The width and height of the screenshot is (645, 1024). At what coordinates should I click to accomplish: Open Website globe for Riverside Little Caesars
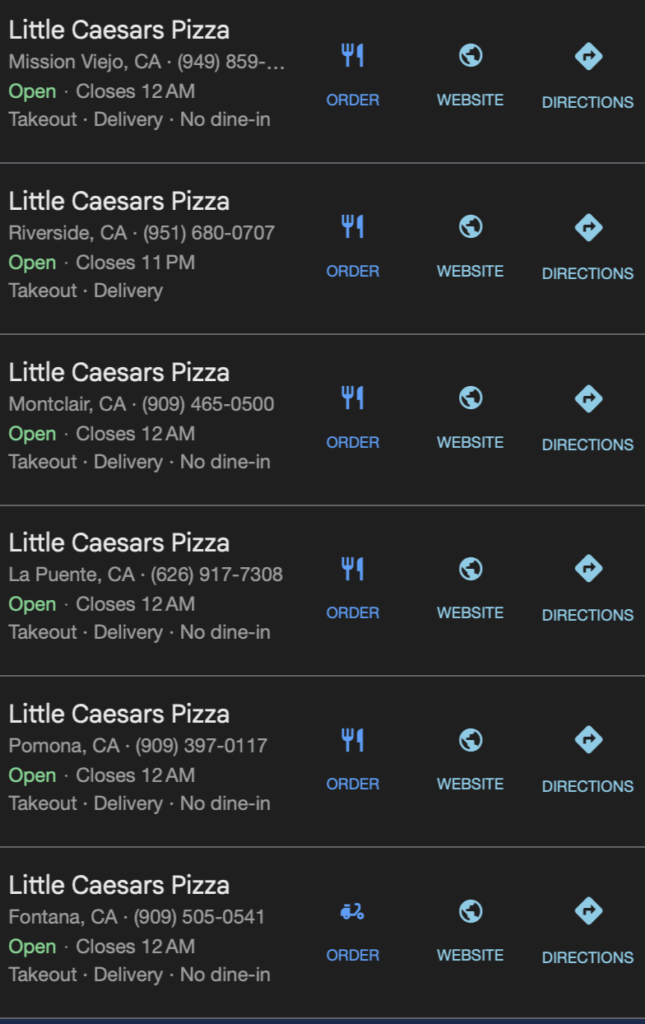click(470, 227)
